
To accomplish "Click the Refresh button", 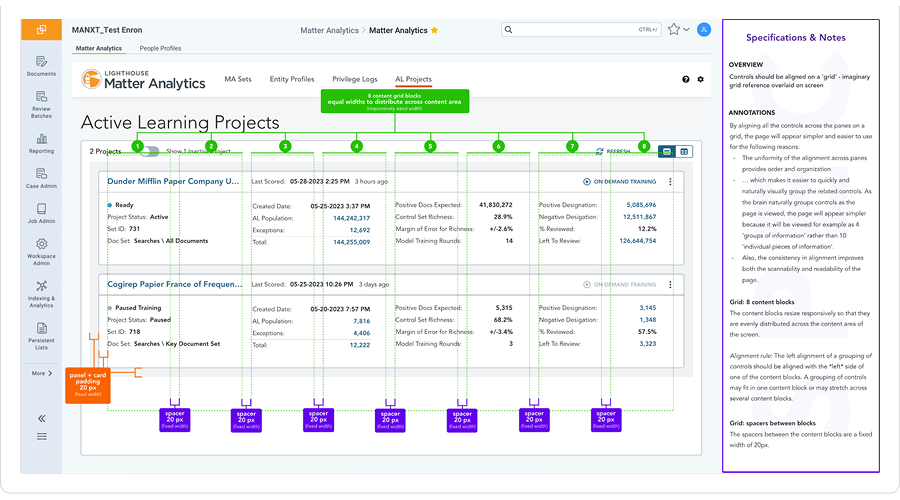I will click(x=612, y=151).
